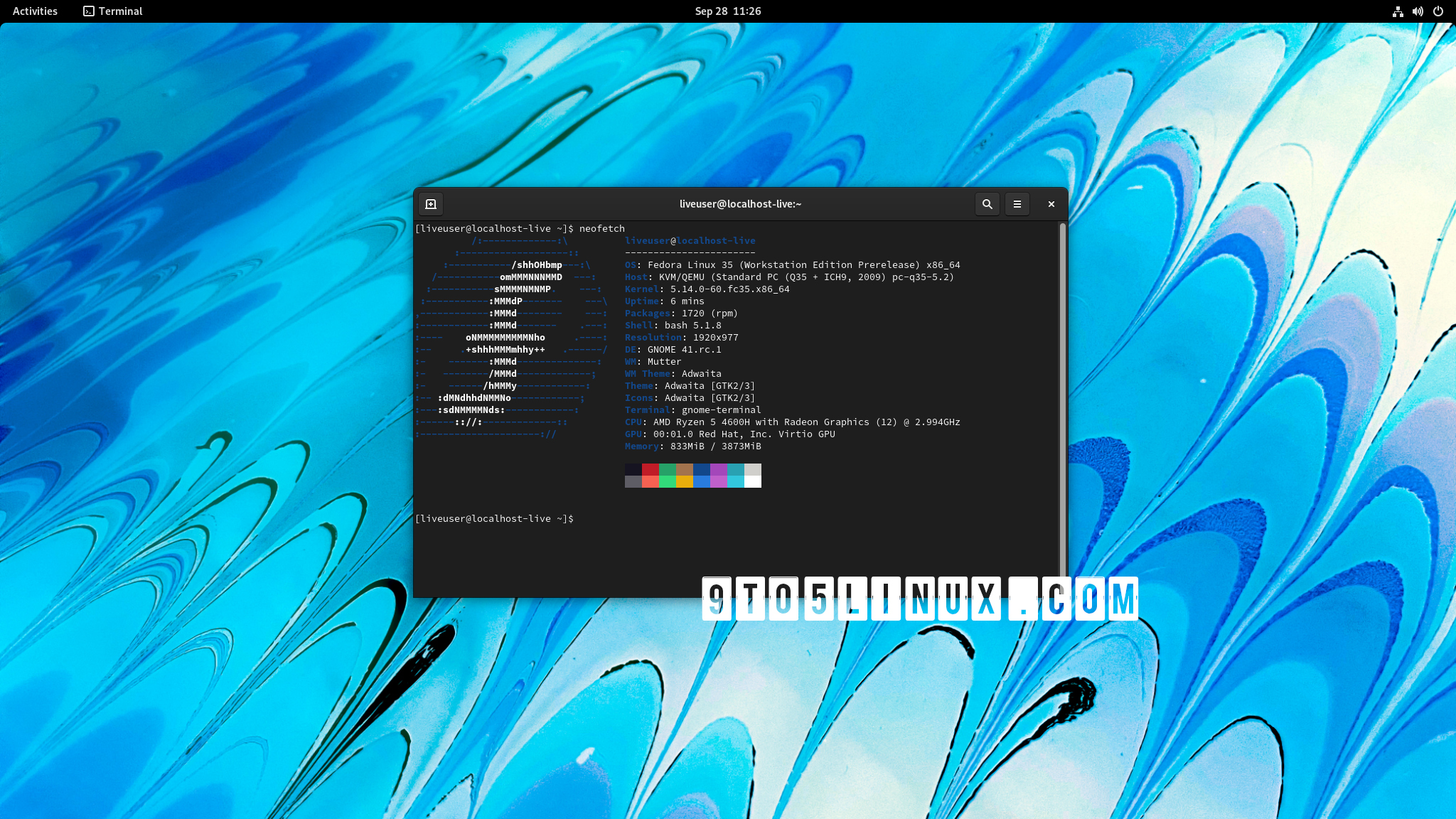The image size is (1456, 819).
Task: Click the neofetch command text
Action: pos(601,229)
